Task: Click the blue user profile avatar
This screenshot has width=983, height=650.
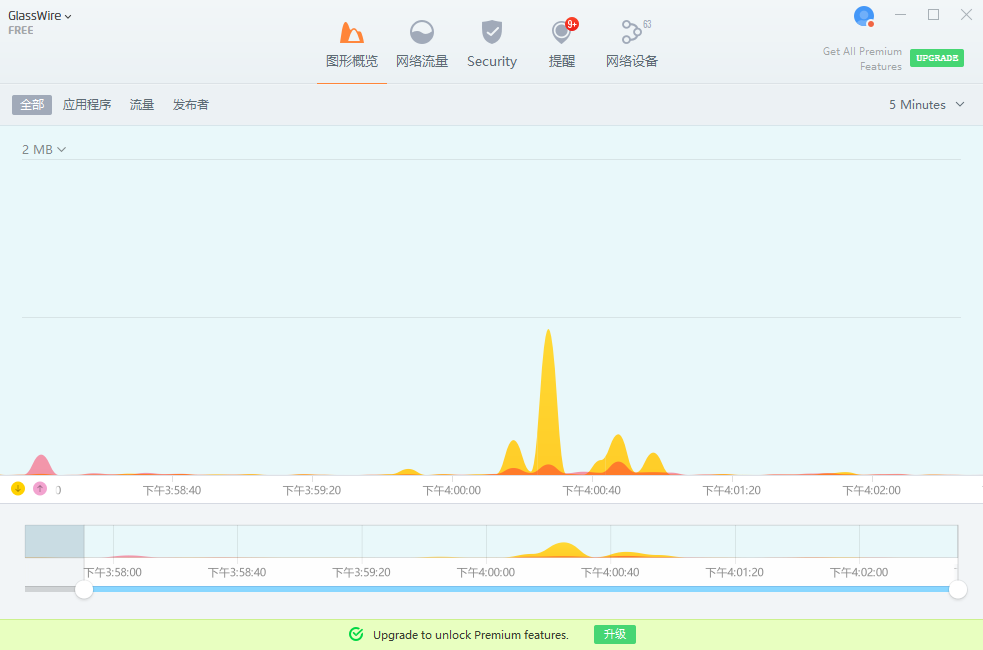Action: coord(864,16)
